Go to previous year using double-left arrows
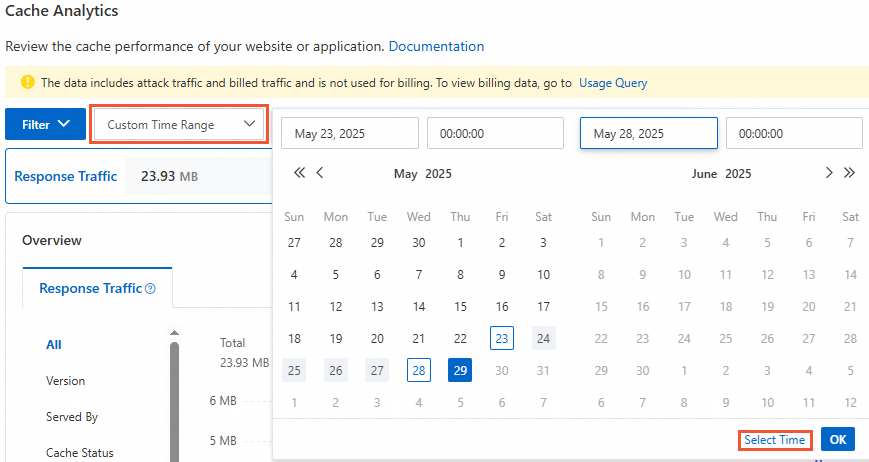 point(299,173)
